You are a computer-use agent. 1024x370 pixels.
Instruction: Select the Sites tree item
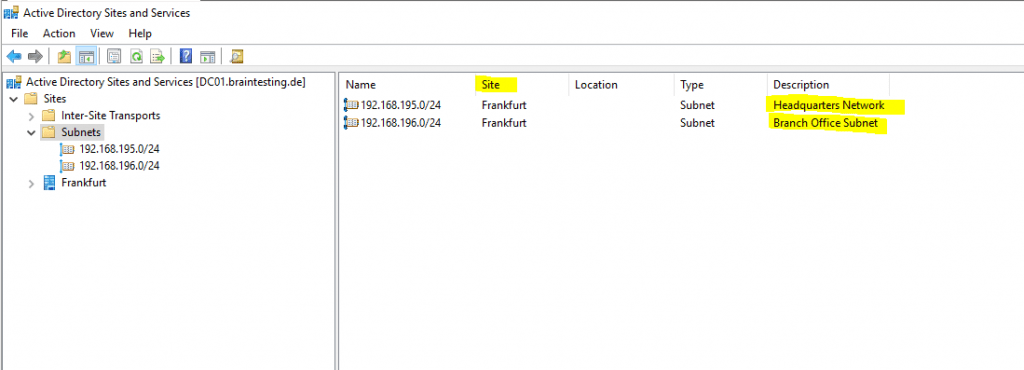(54, 99)
